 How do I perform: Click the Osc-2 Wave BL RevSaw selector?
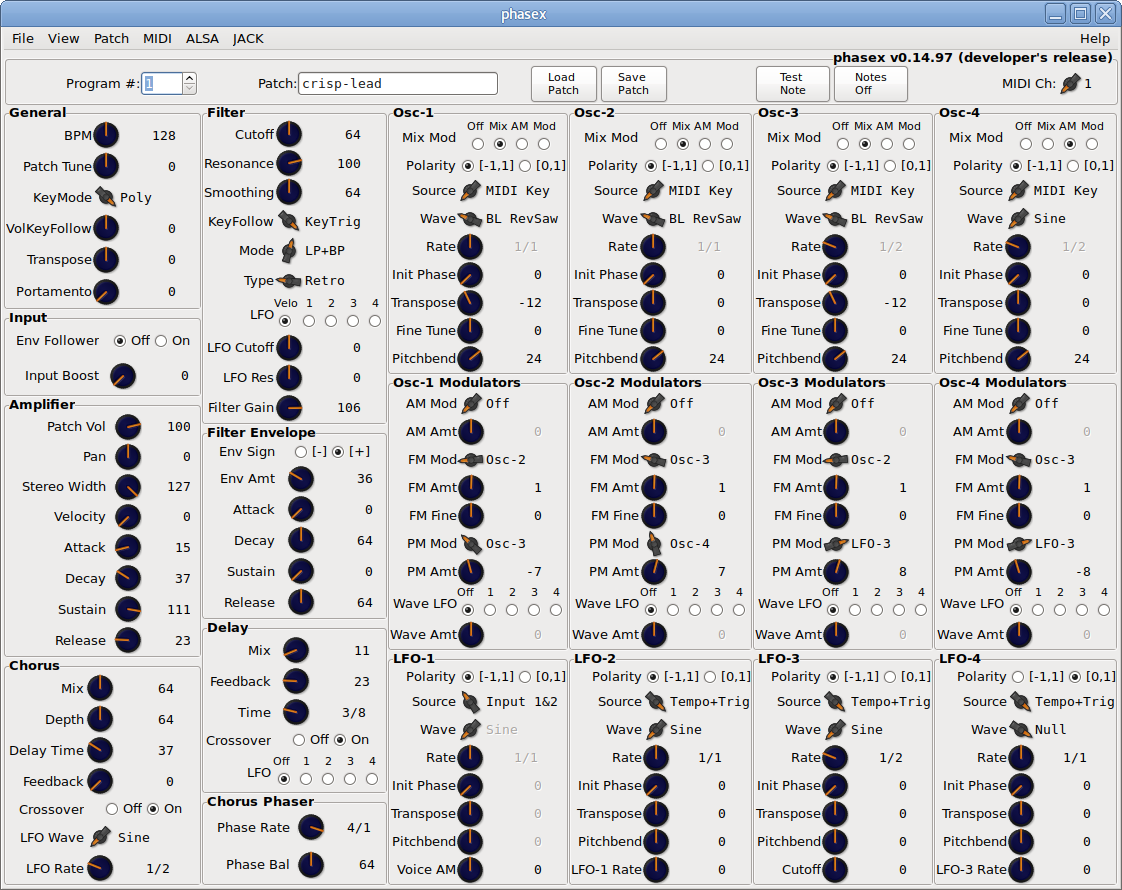653,218
